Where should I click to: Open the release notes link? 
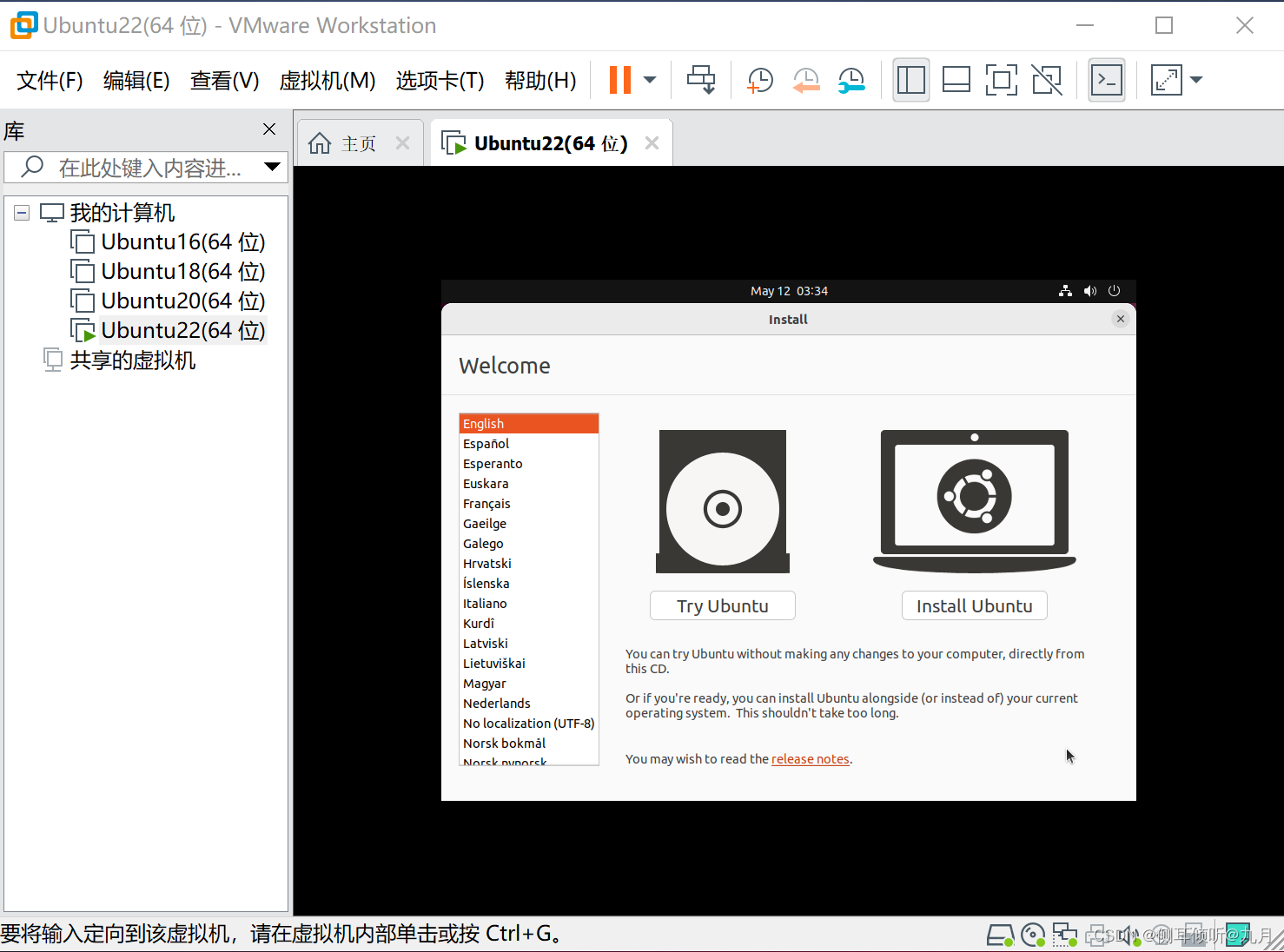811,759
